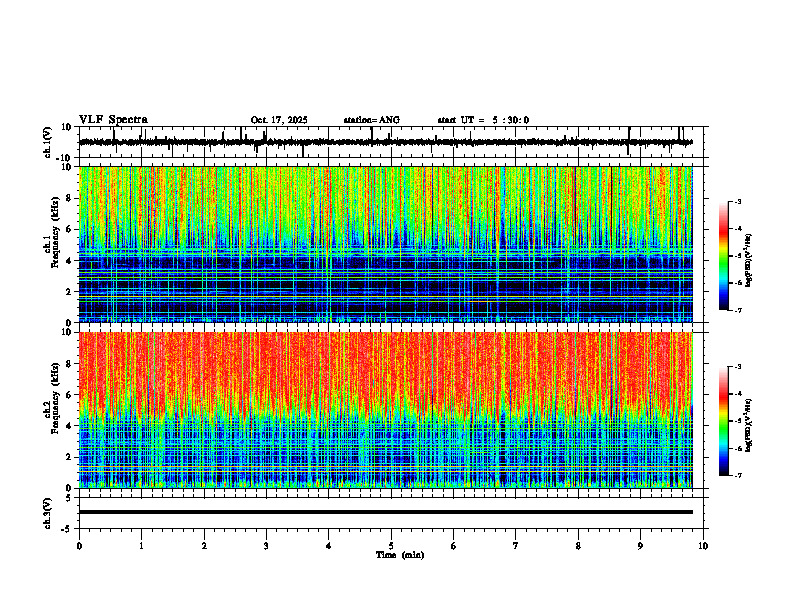Viewport: 792px width, 612px height.
Task: Click the ch.1 voltage waveform trace
Action: 386,142
